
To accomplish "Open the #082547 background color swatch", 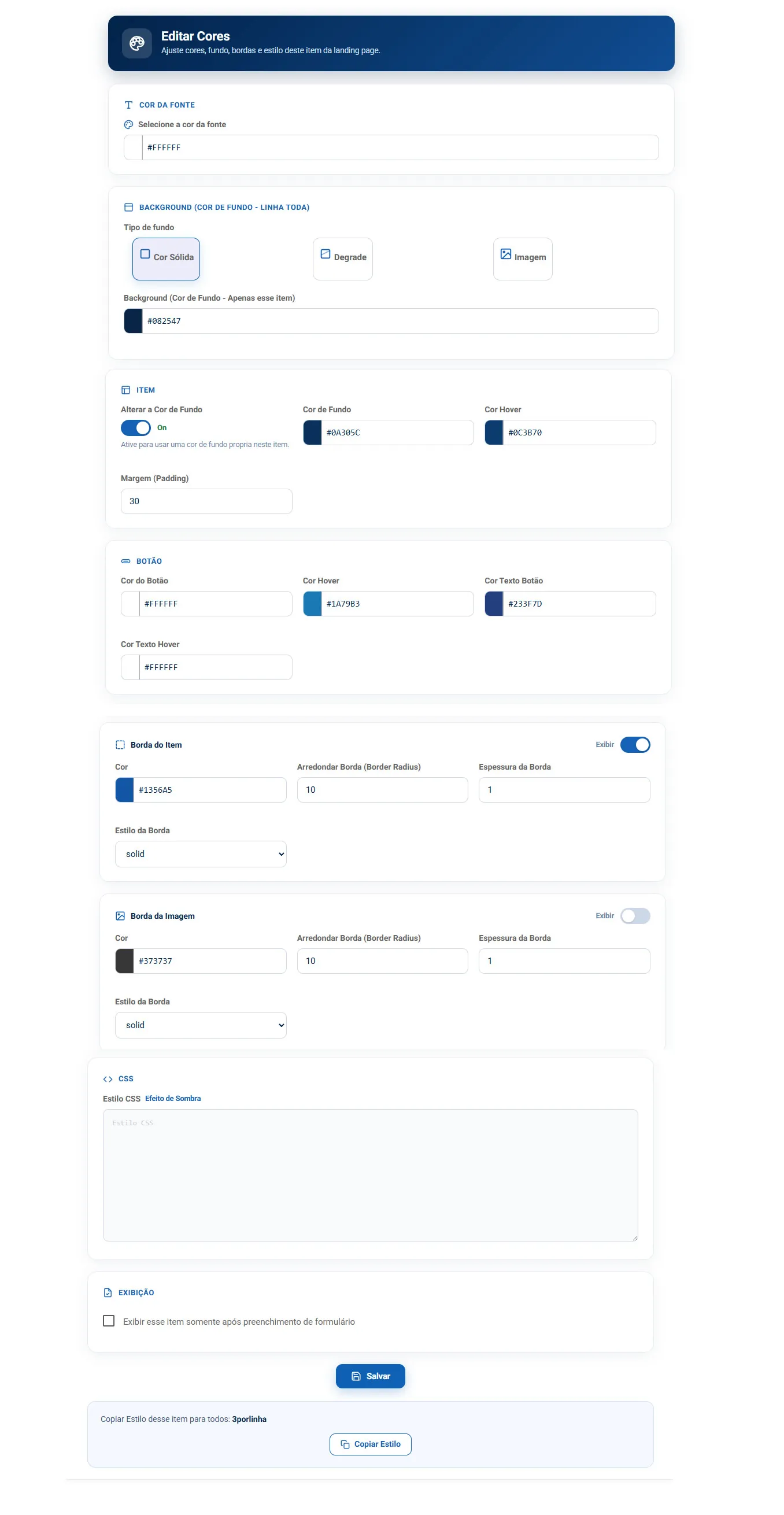I will click(x=133, y=321).
